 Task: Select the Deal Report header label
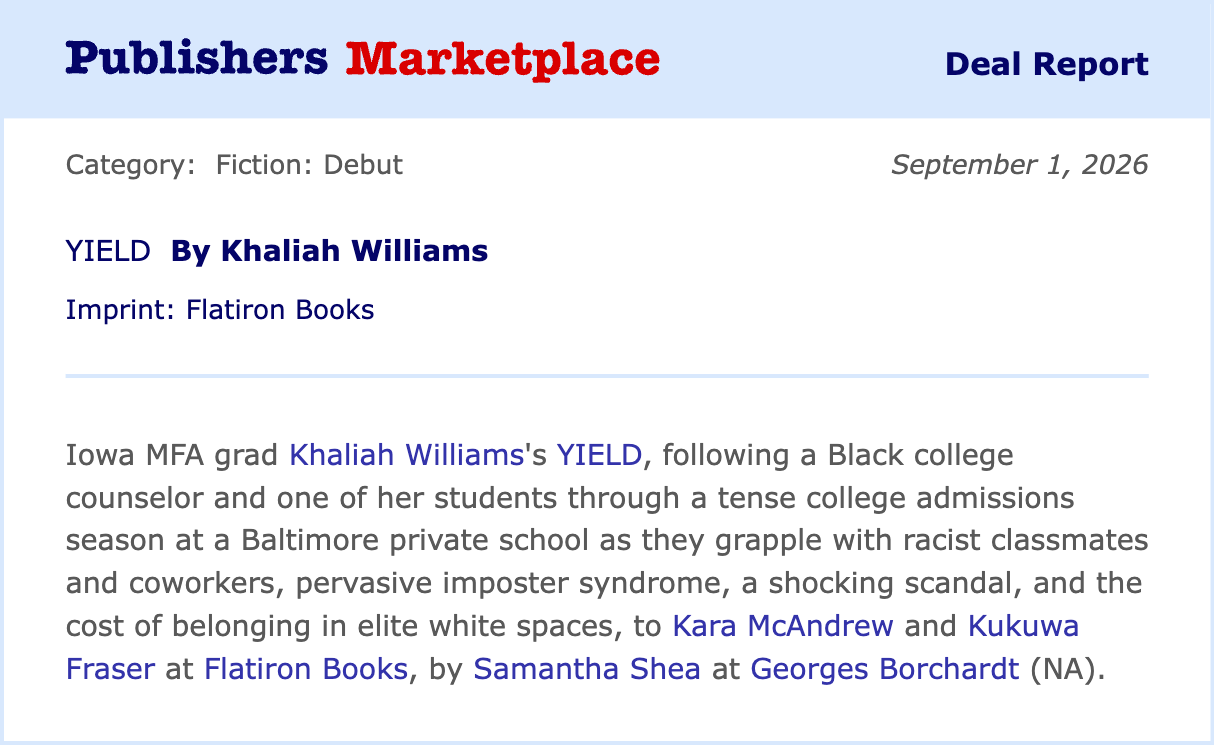tap(1046, 64)
